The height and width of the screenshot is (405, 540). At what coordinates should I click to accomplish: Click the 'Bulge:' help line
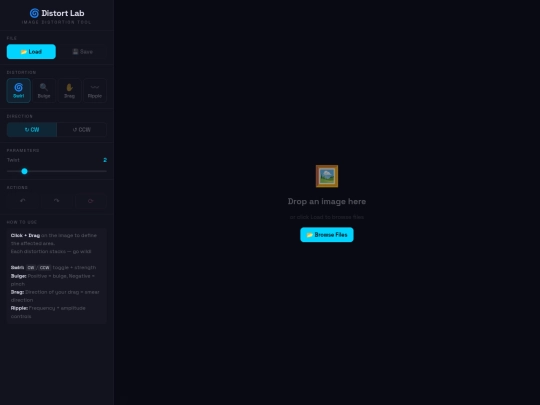53,280
